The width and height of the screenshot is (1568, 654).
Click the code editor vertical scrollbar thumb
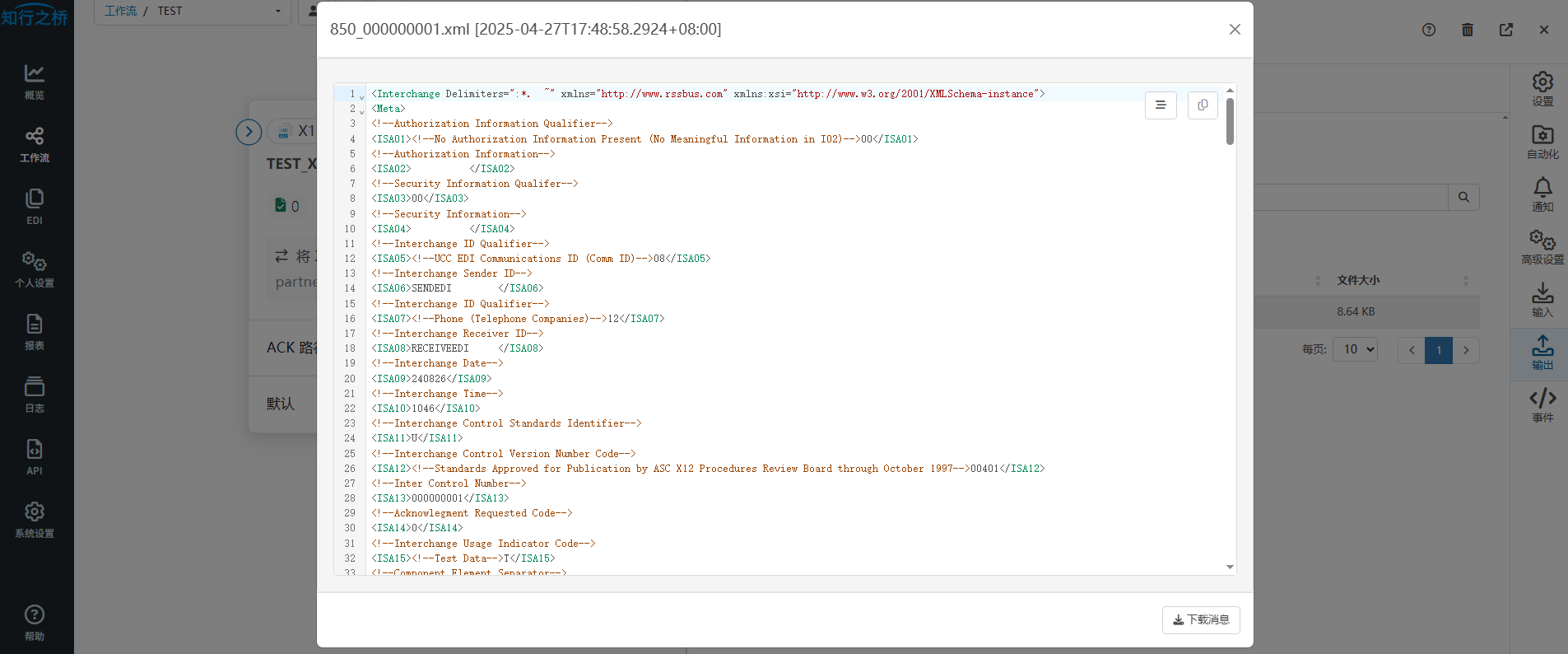[1230, 121]
